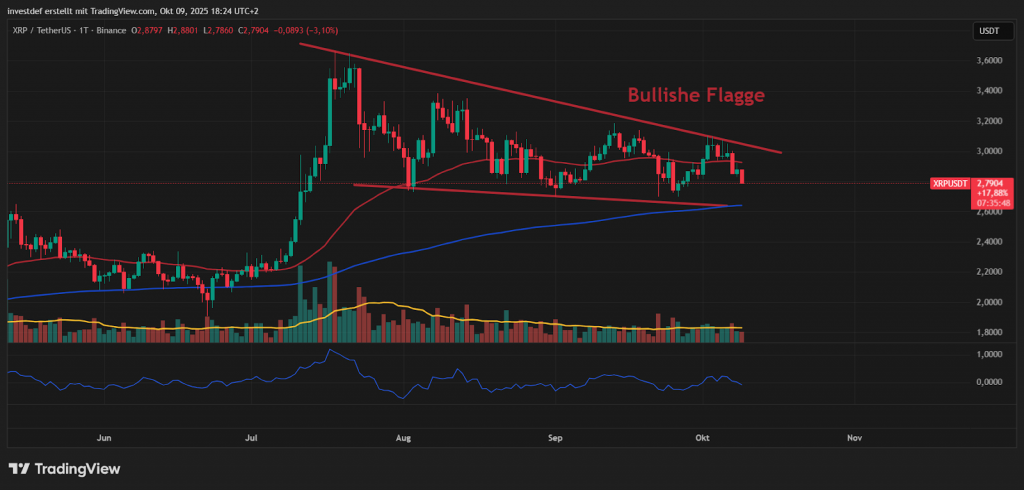Select the Aug label on time axis
Viewport: 1024px width, 490px height.
coord(404,437)
